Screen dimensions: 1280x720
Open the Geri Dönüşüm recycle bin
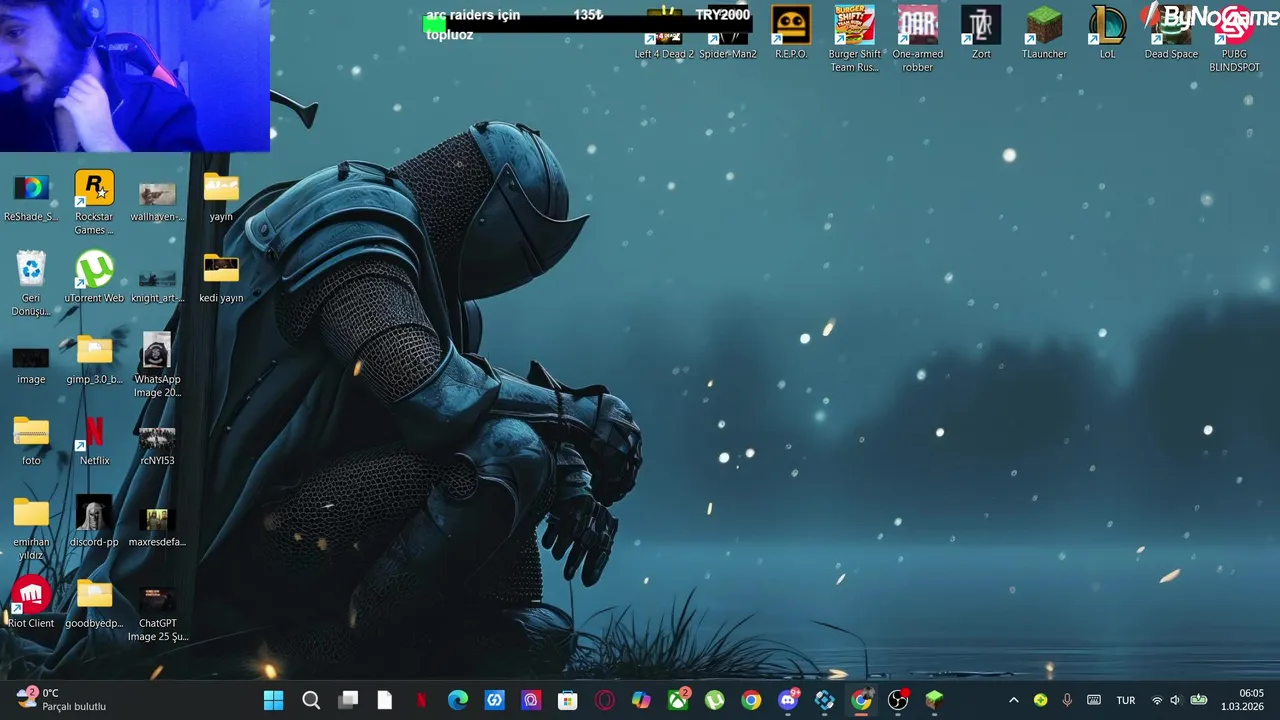coord(31,284)
